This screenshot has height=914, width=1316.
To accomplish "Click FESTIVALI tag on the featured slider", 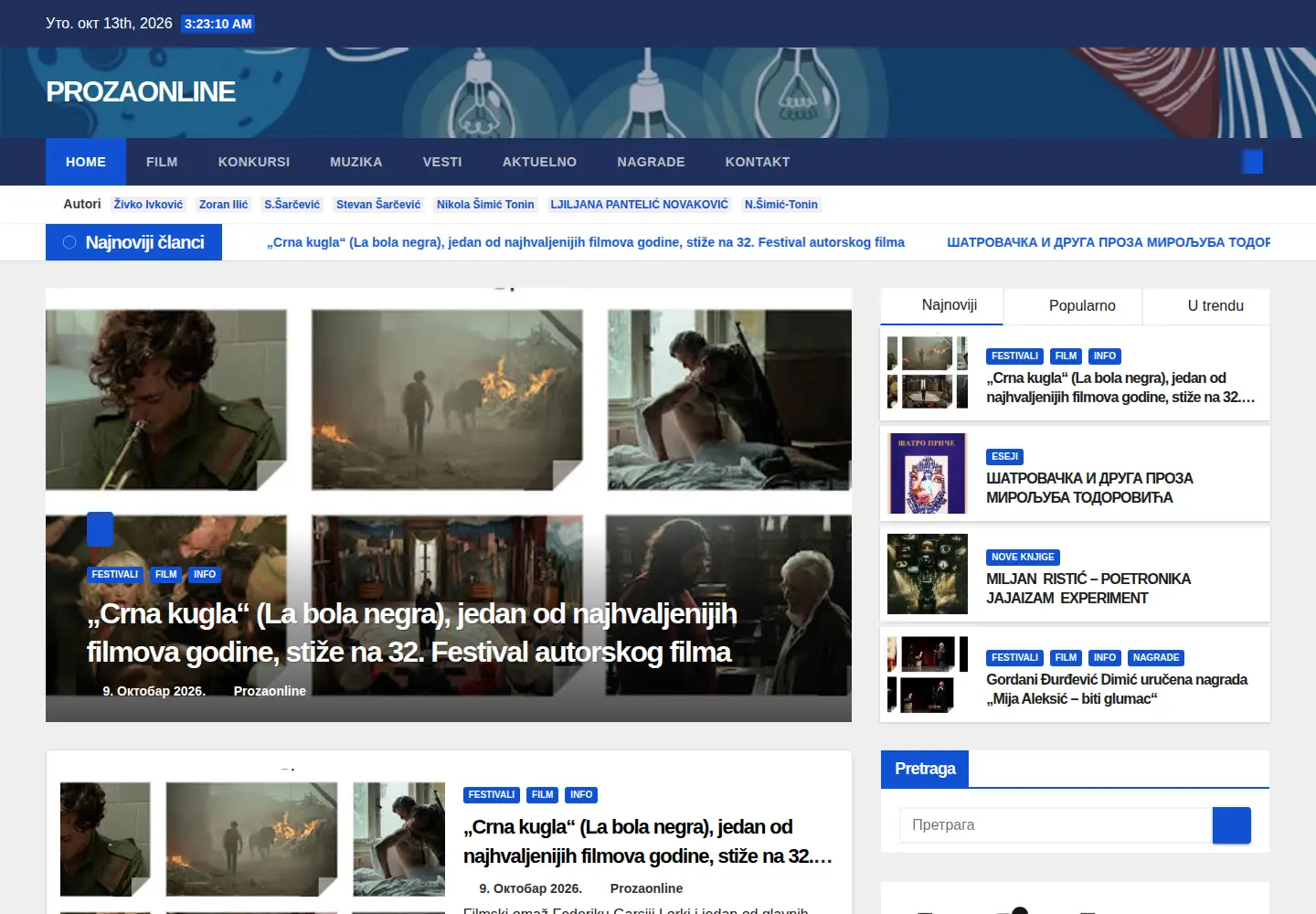I will pyautogui.click(x=115, y=575).
